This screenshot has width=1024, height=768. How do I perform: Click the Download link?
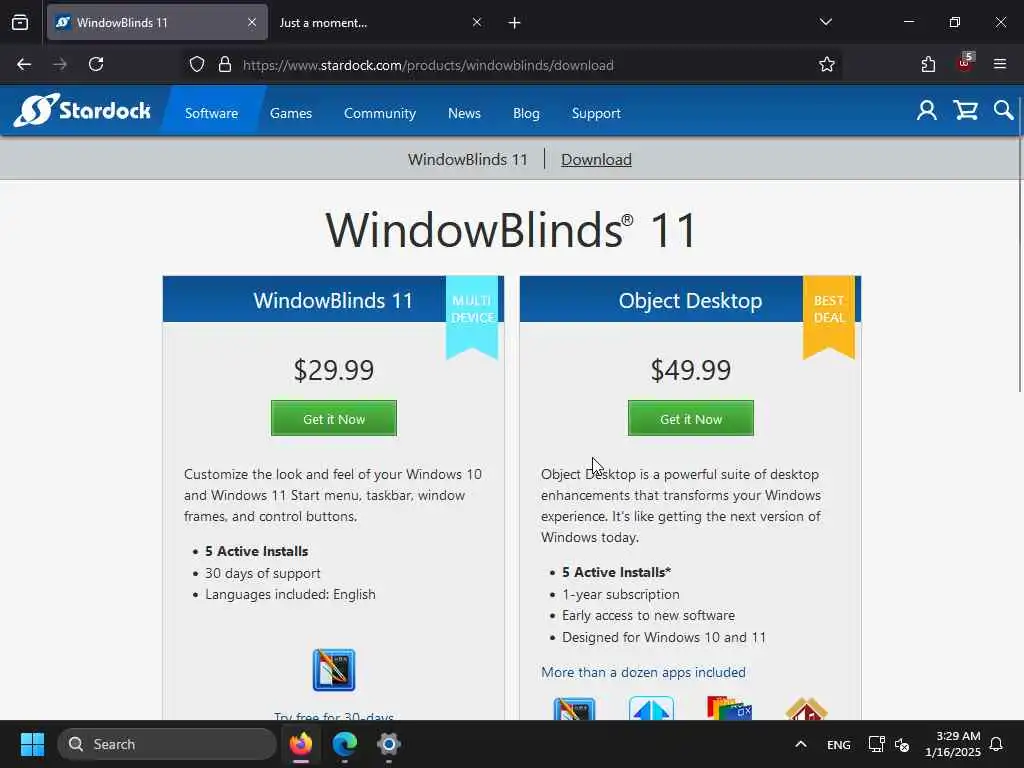click(596, 159)
